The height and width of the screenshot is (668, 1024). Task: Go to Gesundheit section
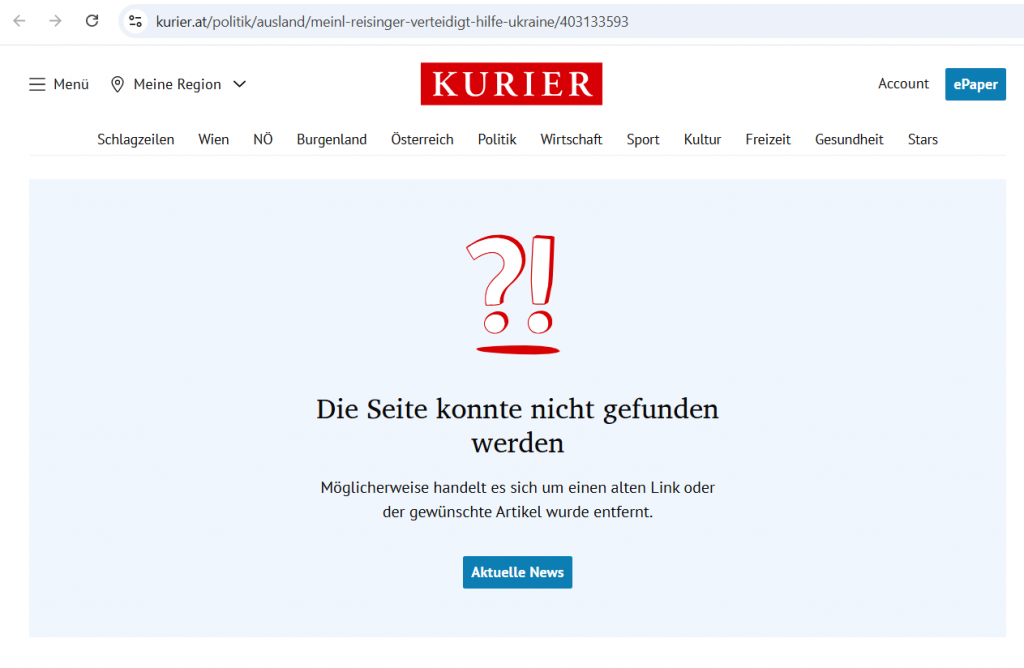pyautogui.click(x=849, y=140)
